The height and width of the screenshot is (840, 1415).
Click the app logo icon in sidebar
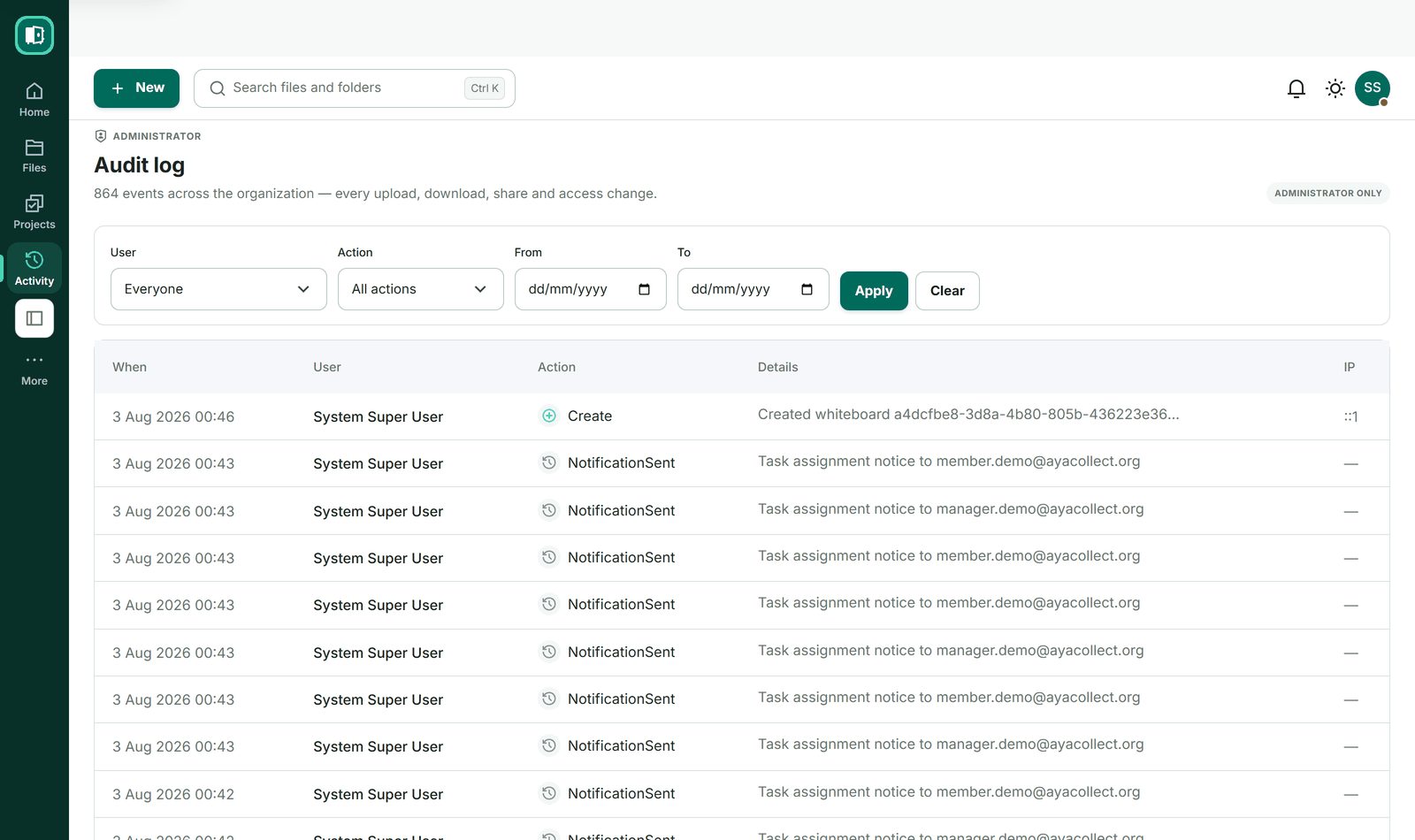pyautogui.click(x=34, y=35)
